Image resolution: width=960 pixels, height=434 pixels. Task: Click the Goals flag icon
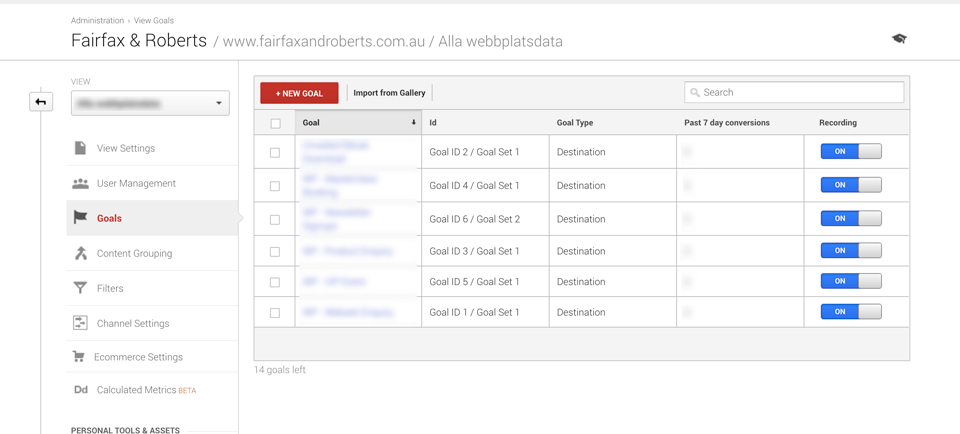[x=80, y=218]
